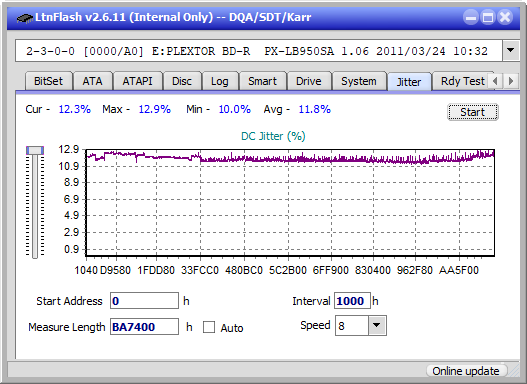Click the y-axis label 6.9
The height and width of the screenshot is (384, 527).
(71, 199)
